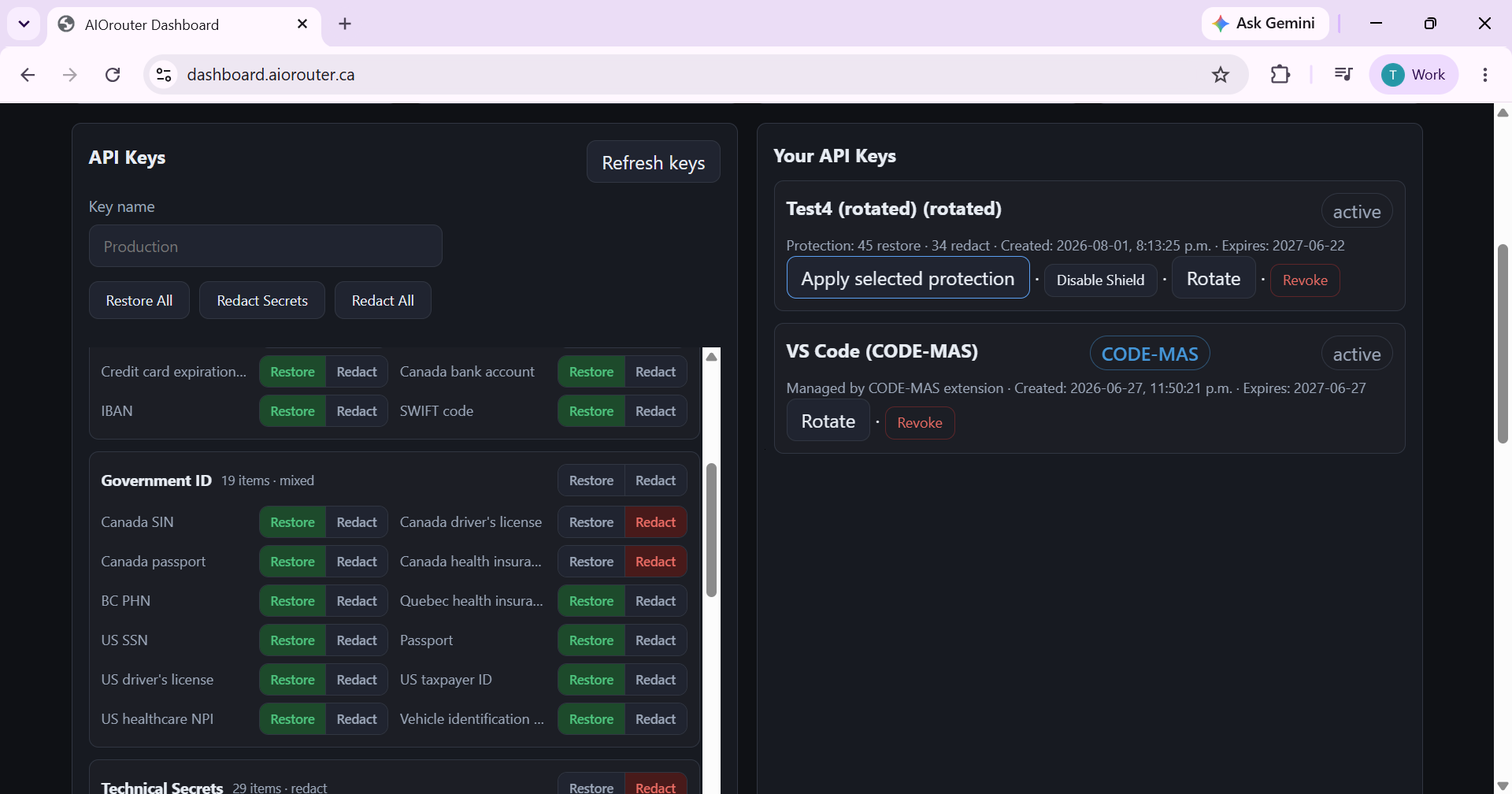Click Apply selected protection for Test4
The image size is (1512, 794).
pos(908,278)
